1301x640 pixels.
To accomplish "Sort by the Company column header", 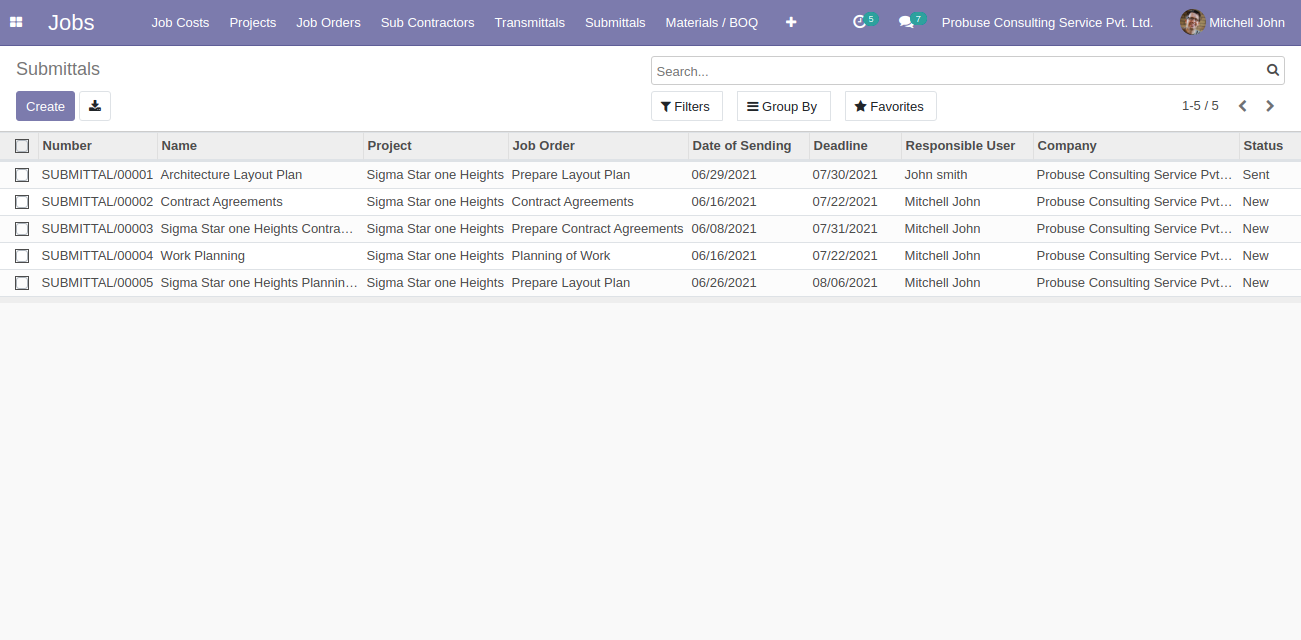I will coord(1136,146).
